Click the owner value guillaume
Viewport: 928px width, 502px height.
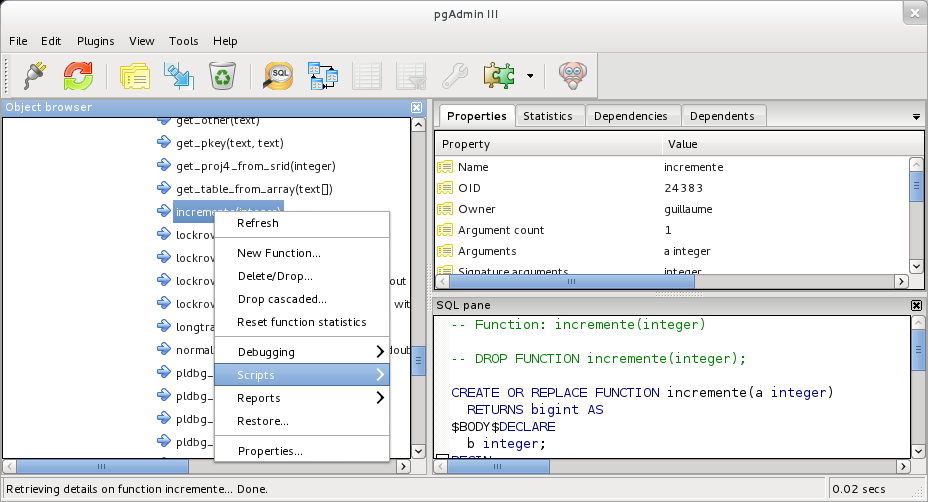click(x=688, y=209)
